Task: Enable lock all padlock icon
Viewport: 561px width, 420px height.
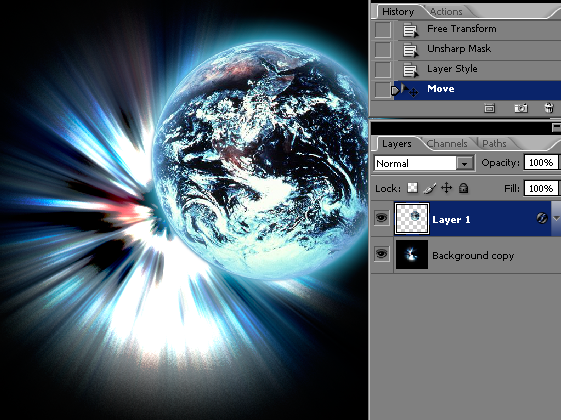Action: click(x=464, y=188)
